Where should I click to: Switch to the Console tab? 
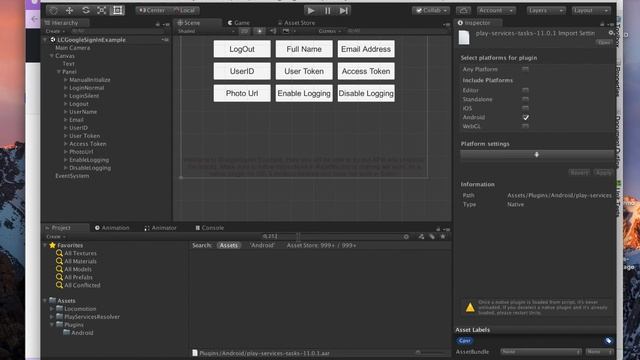(209, 228)
